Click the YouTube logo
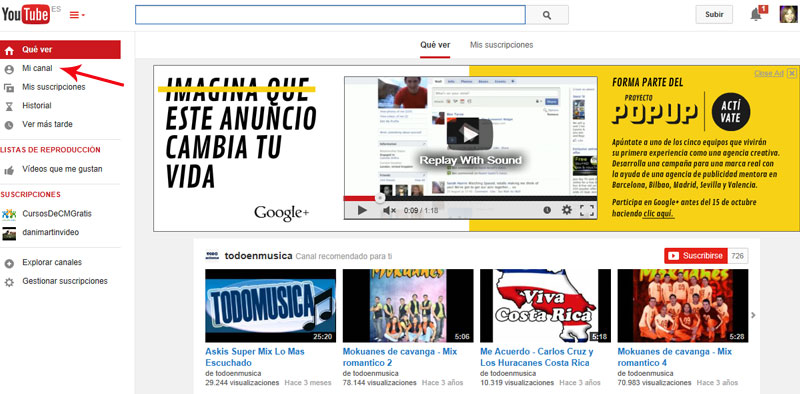Image resolution: width=800 pixels, height=394 pixels. click(26, 14)
